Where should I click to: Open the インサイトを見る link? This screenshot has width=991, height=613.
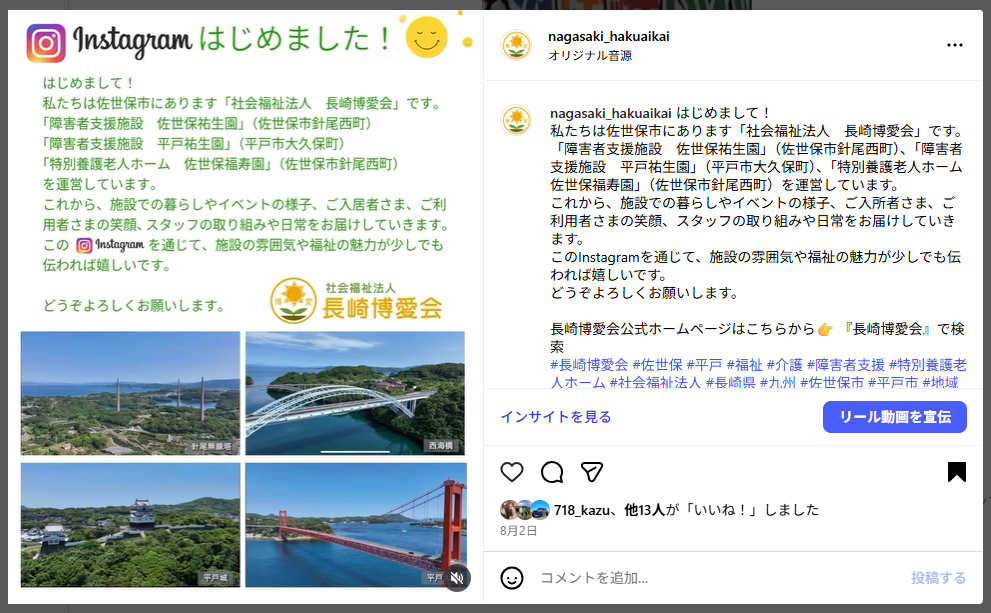point(556,417)
